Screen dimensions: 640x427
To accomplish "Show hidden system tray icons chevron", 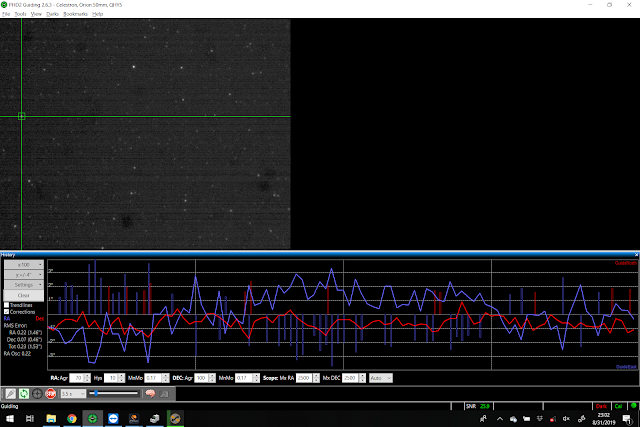I will [500, 419].
